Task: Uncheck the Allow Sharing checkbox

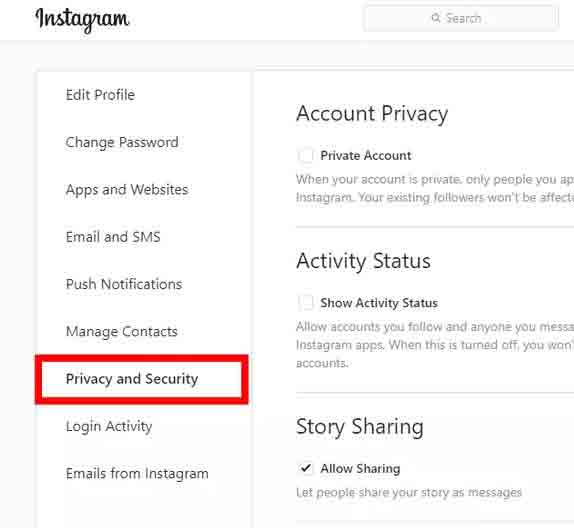Action: (305, 468)
